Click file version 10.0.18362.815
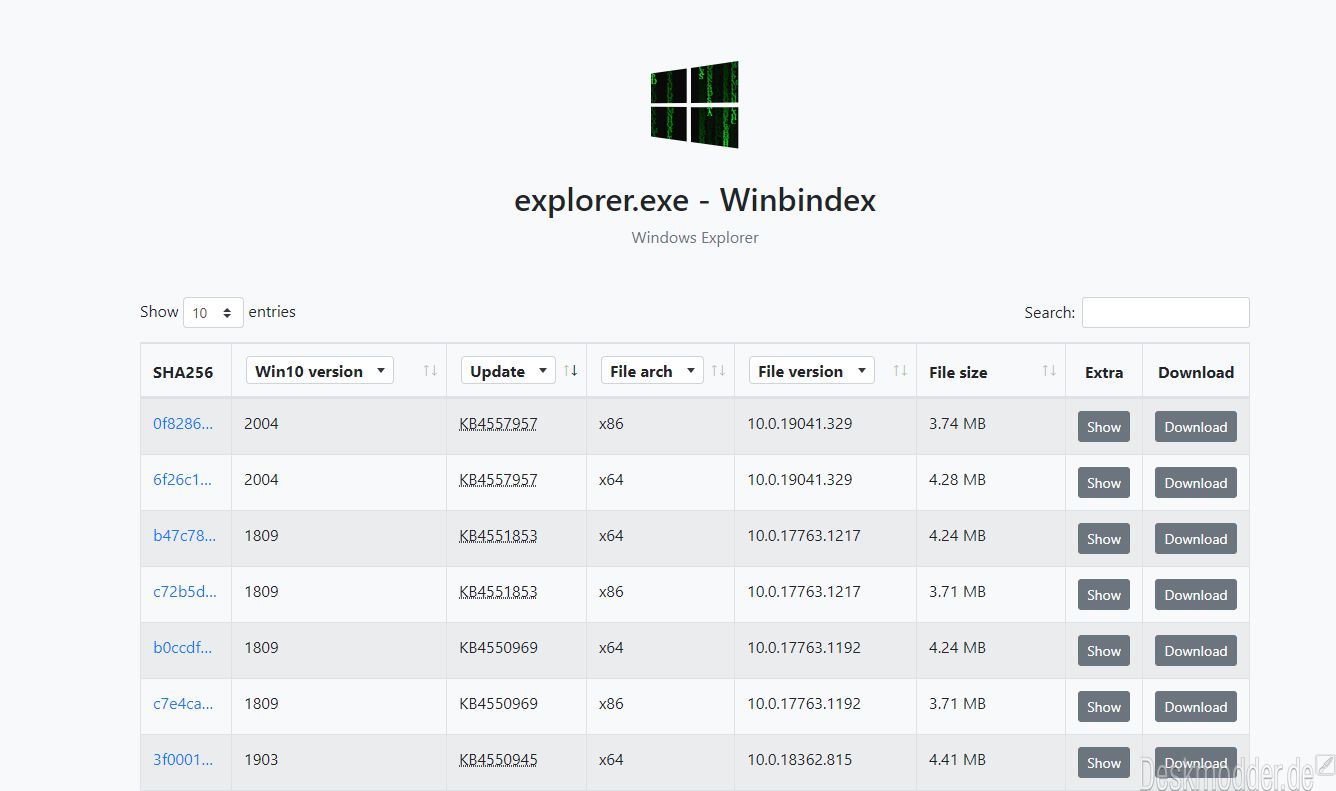The image size is (1336, 791). pos(800,759)
